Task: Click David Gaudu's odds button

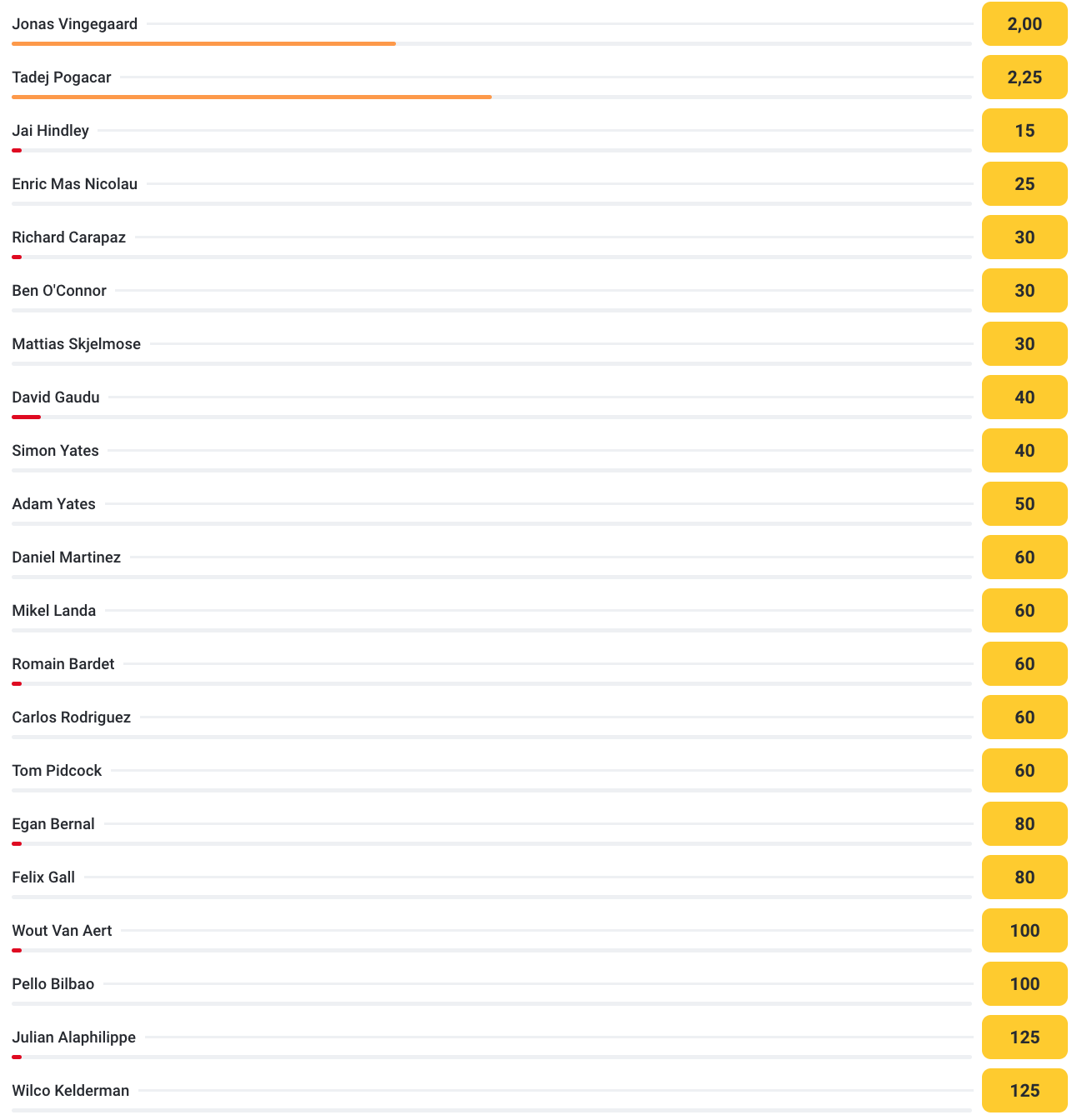Action: pos(1024,397)
